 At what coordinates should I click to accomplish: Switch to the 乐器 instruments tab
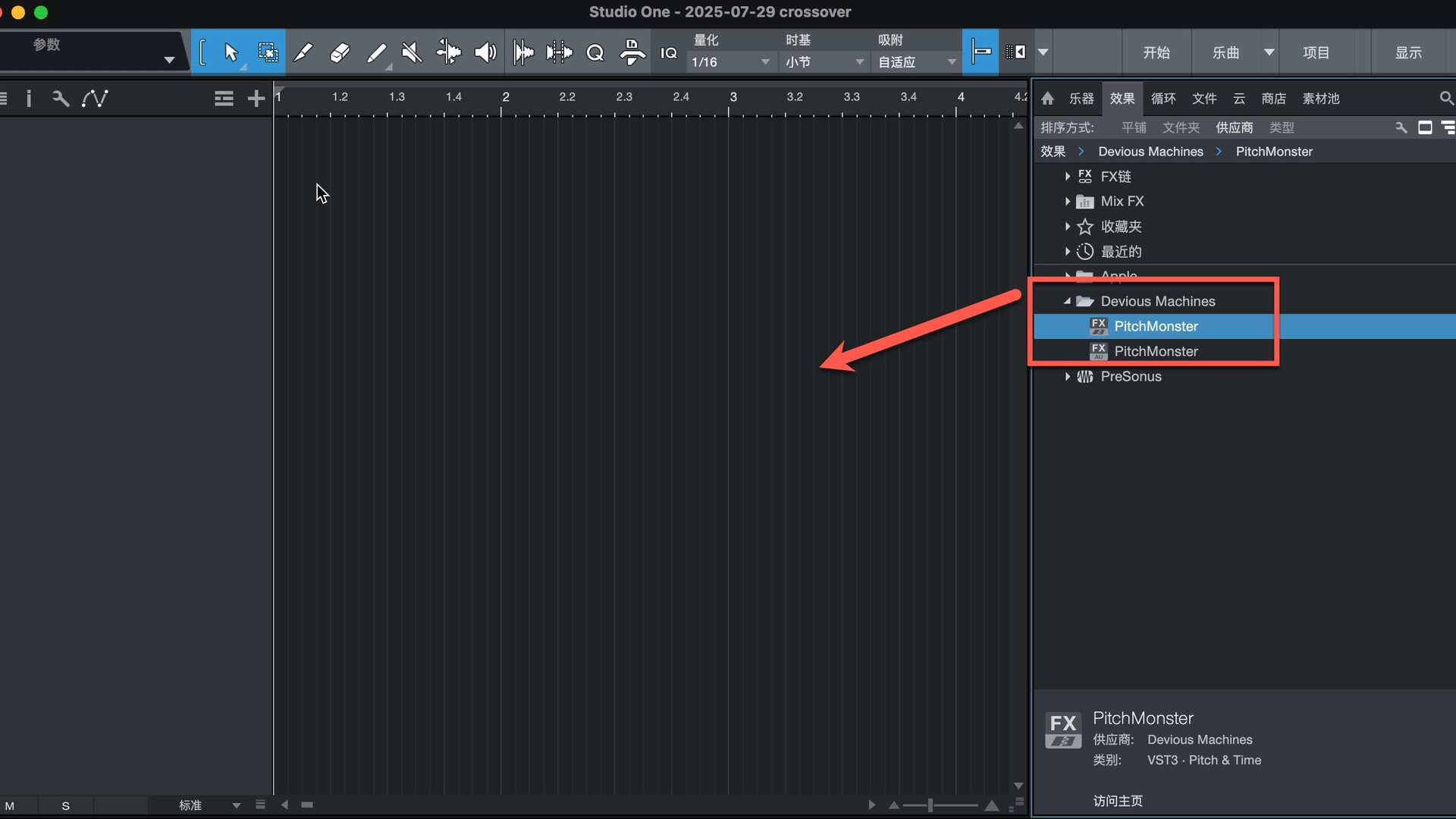tap(1081, 98)
